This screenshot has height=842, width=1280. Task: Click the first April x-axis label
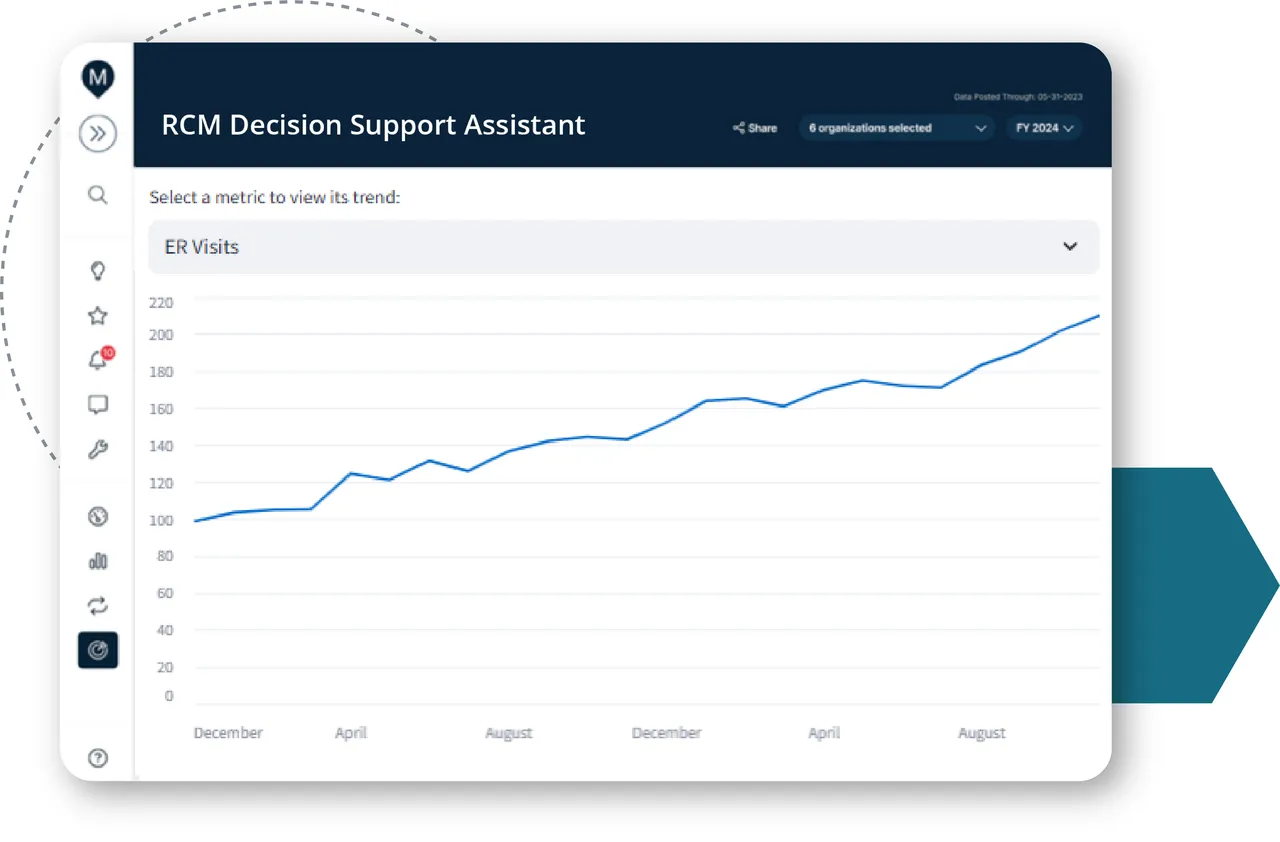pyautogui.click(x=351, y=733)
